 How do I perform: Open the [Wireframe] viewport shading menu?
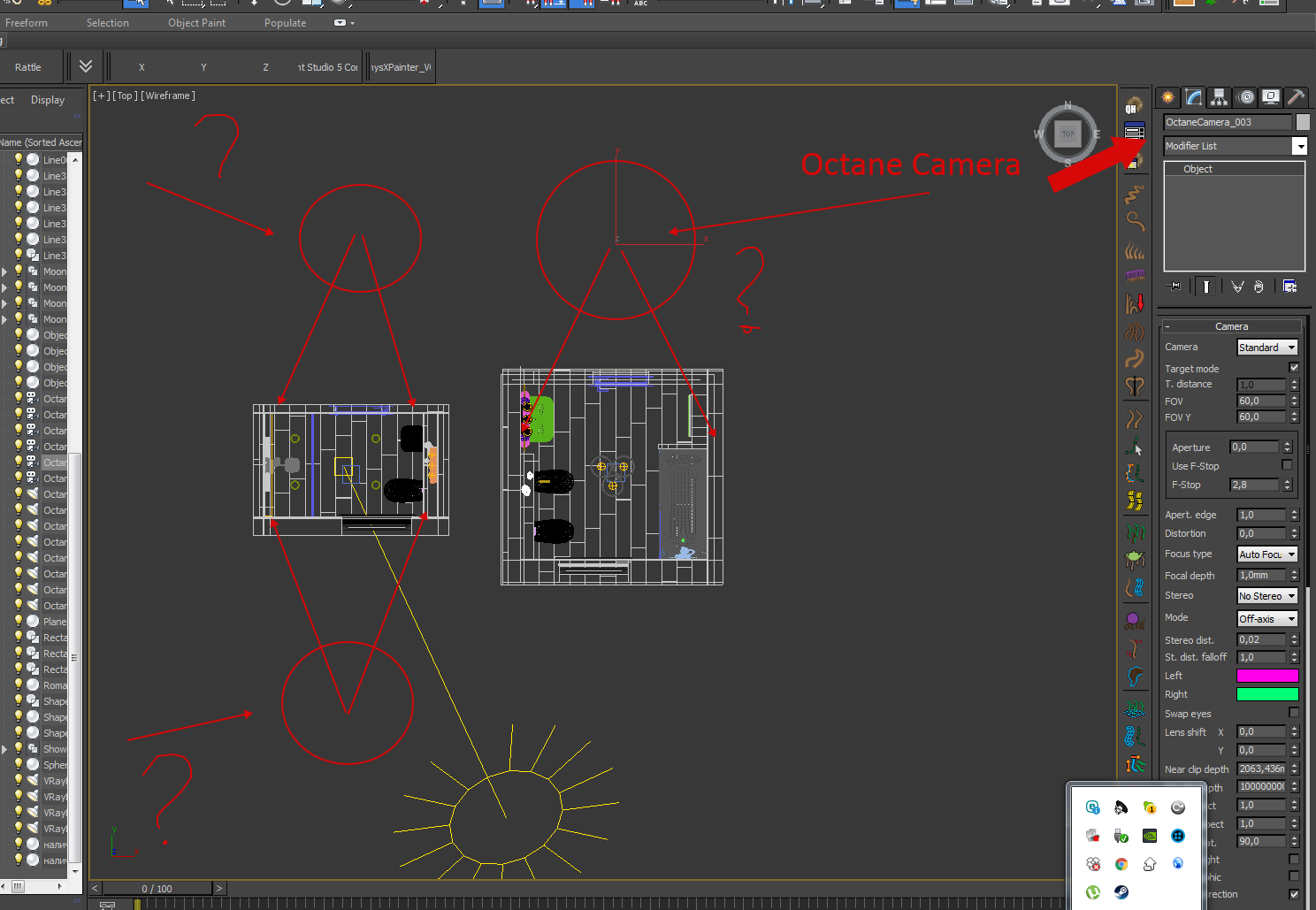point(168,96)
